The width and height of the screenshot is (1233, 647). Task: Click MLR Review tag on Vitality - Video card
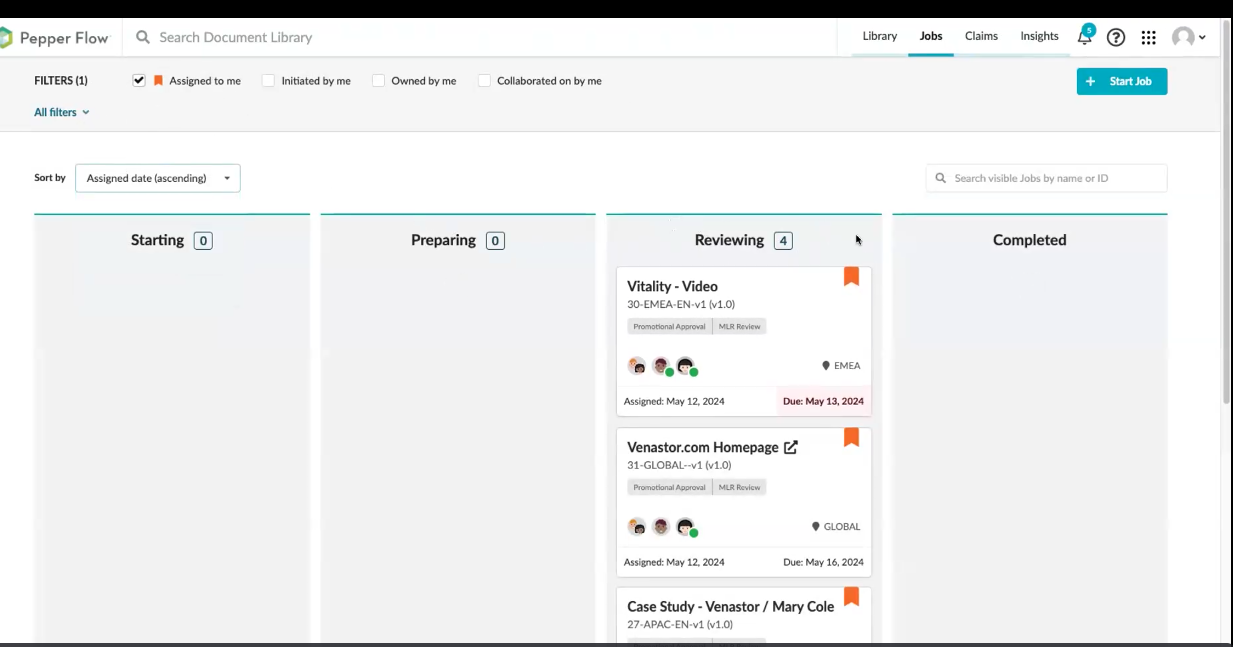740,326
